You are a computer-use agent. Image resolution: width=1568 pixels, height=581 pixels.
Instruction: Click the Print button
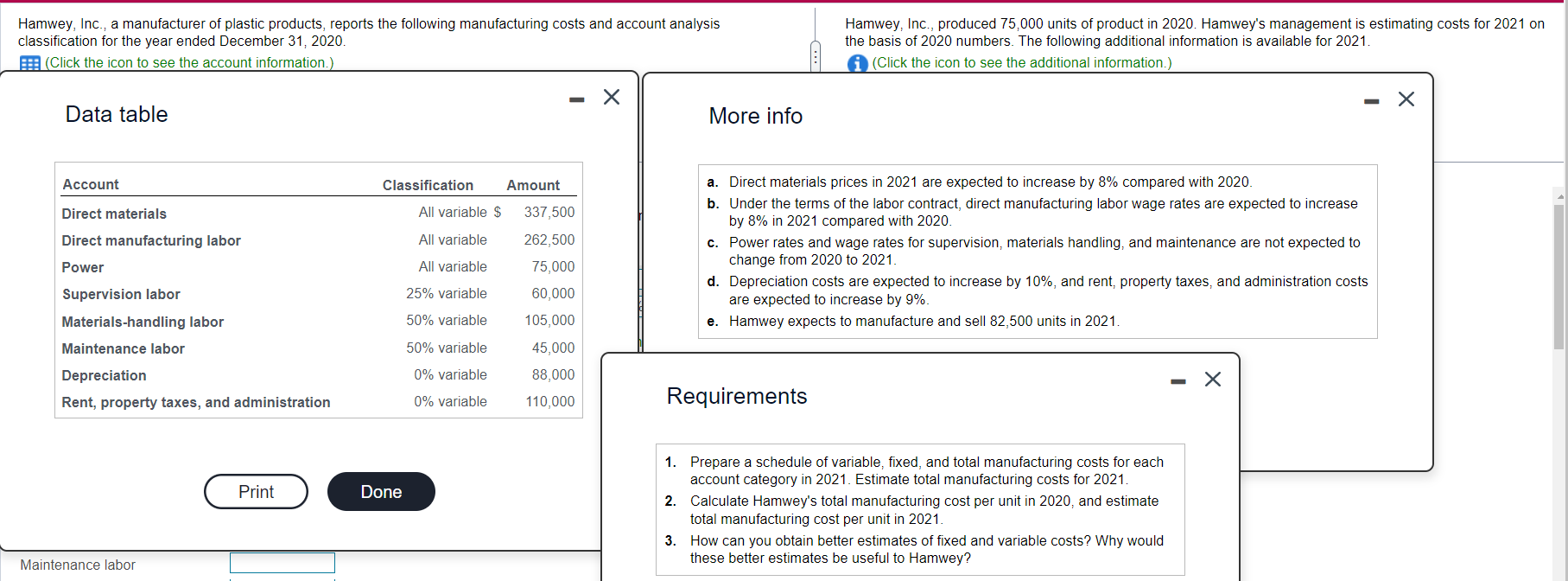click(256, 492)
